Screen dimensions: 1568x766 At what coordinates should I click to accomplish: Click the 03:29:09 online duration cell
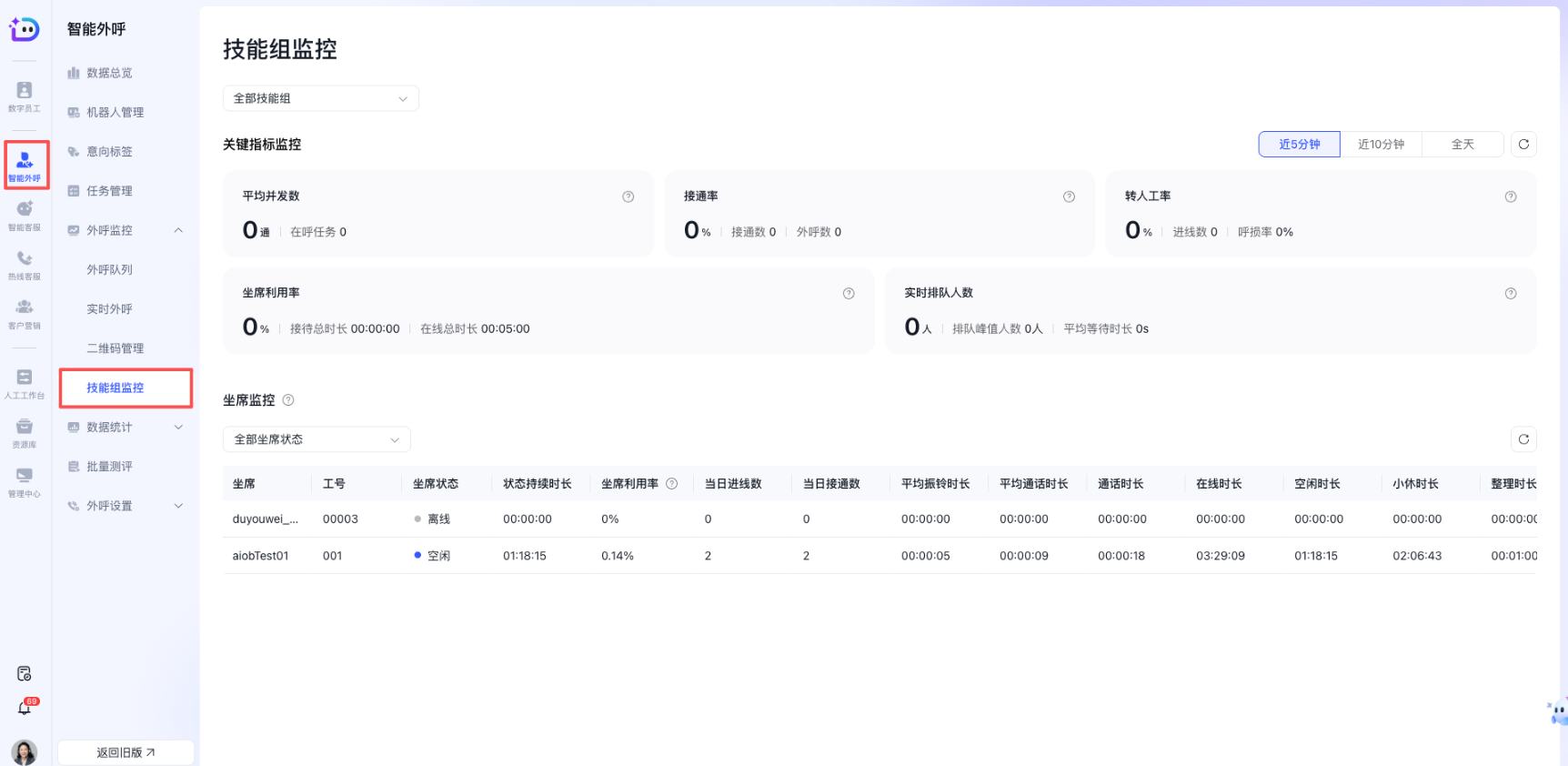coord(1221,556)
